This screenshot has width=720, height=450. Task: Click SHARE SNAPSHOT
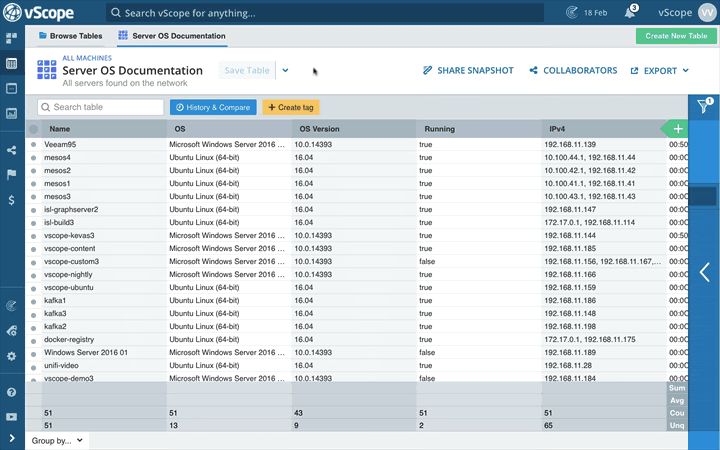pos(468,70)
